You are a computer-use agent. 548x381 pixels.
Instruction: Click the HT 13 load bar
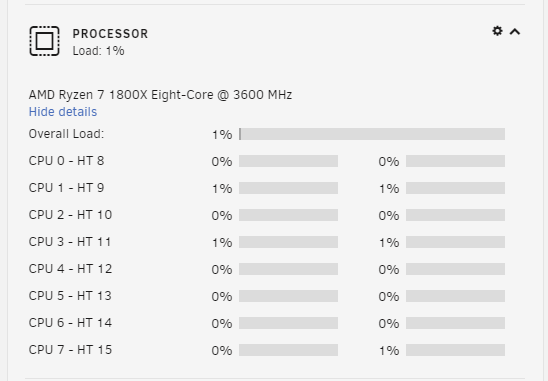pos(455,296)
